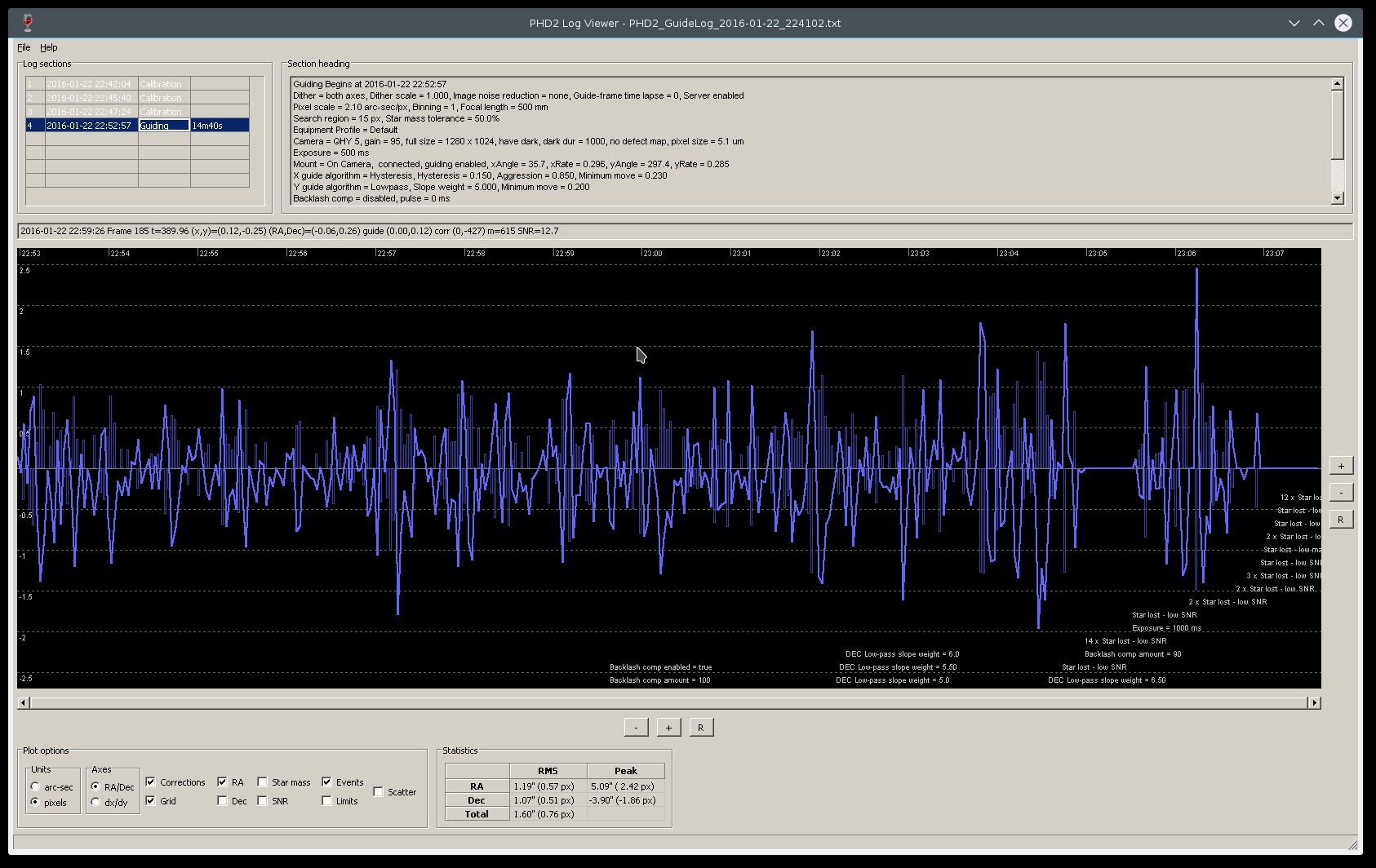Screen dimensions: 1376x868
Task: Click the RMS column header
Action: pos(548,771)
